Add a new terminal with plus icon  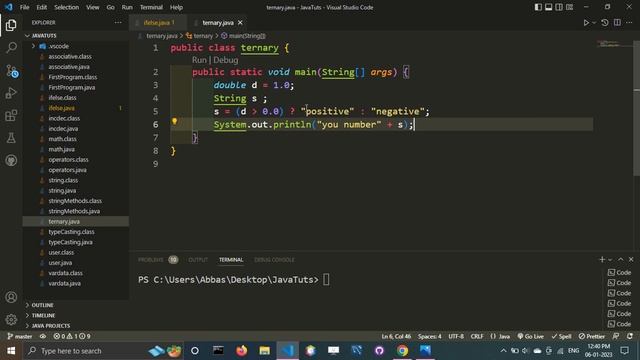(x=602, y=259)
